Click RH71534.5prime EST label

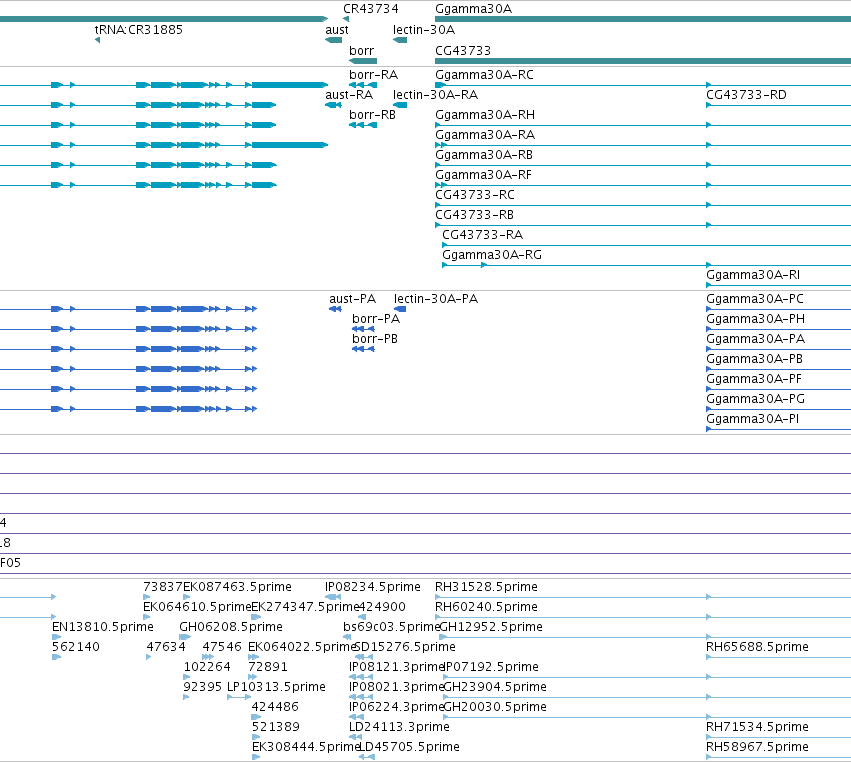click(757, 727)
